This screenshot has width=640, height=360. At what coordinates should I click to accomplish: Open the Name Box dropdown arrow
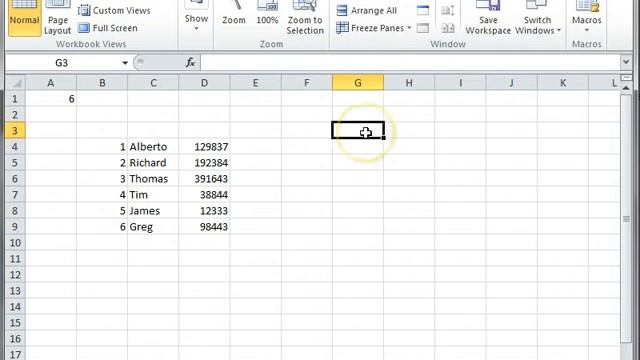[x=125, y=63]
